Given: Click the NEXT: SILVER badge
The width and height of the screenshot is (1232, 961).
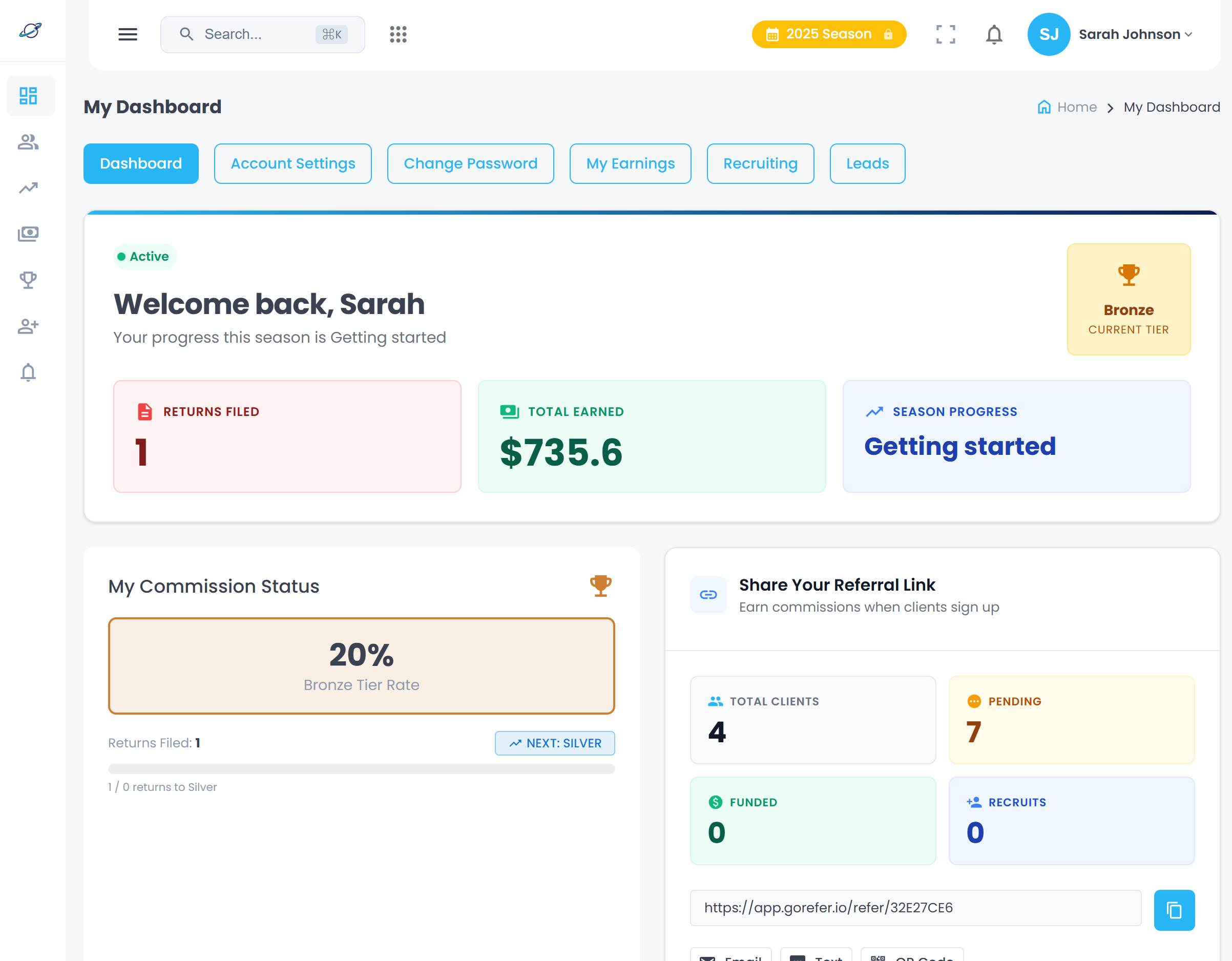Looking at the screenshot, I should (554, 743).
